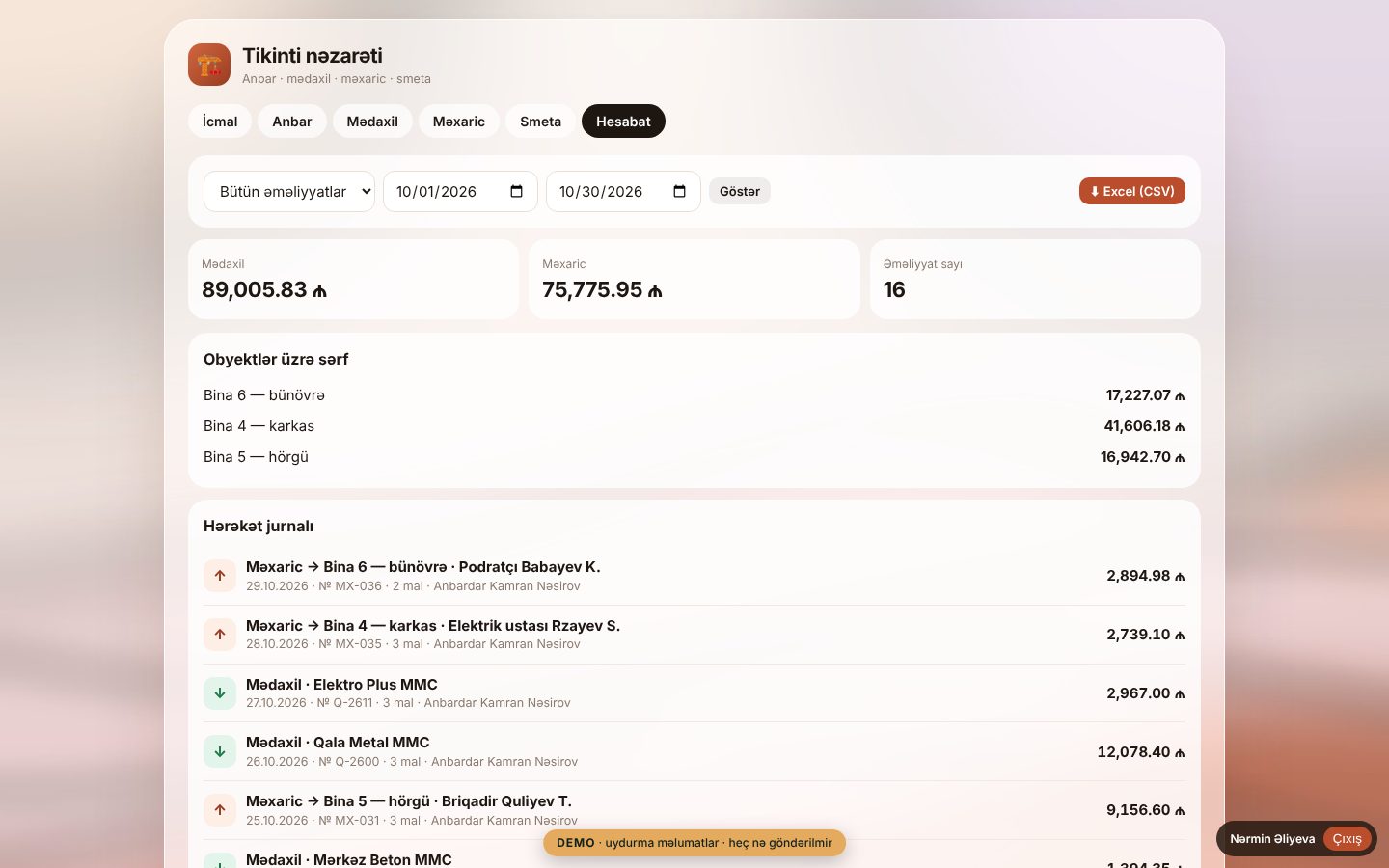Click amount 41,606.18 for Bina 4
The width and height of the screenshot is (1389, 868).
pos(1144,426)
